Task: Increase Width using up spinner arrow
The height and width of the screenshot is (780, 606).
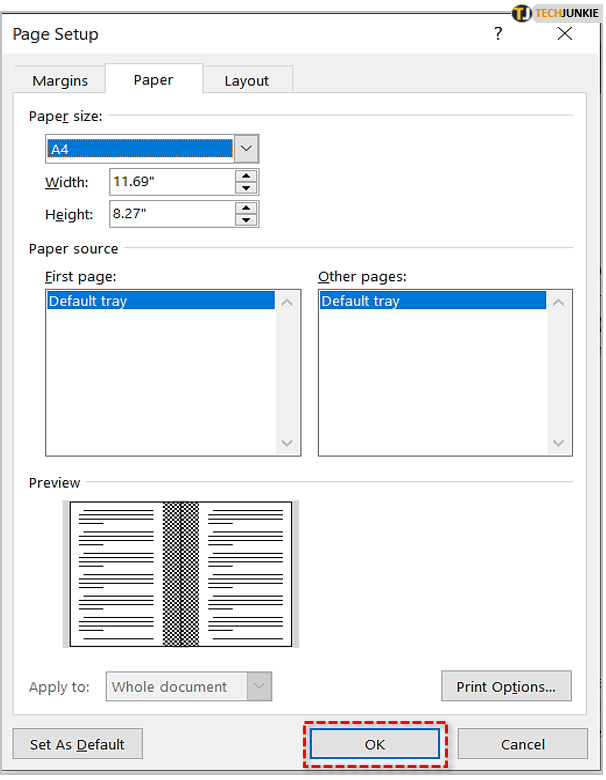Action: tap(246, 176)
